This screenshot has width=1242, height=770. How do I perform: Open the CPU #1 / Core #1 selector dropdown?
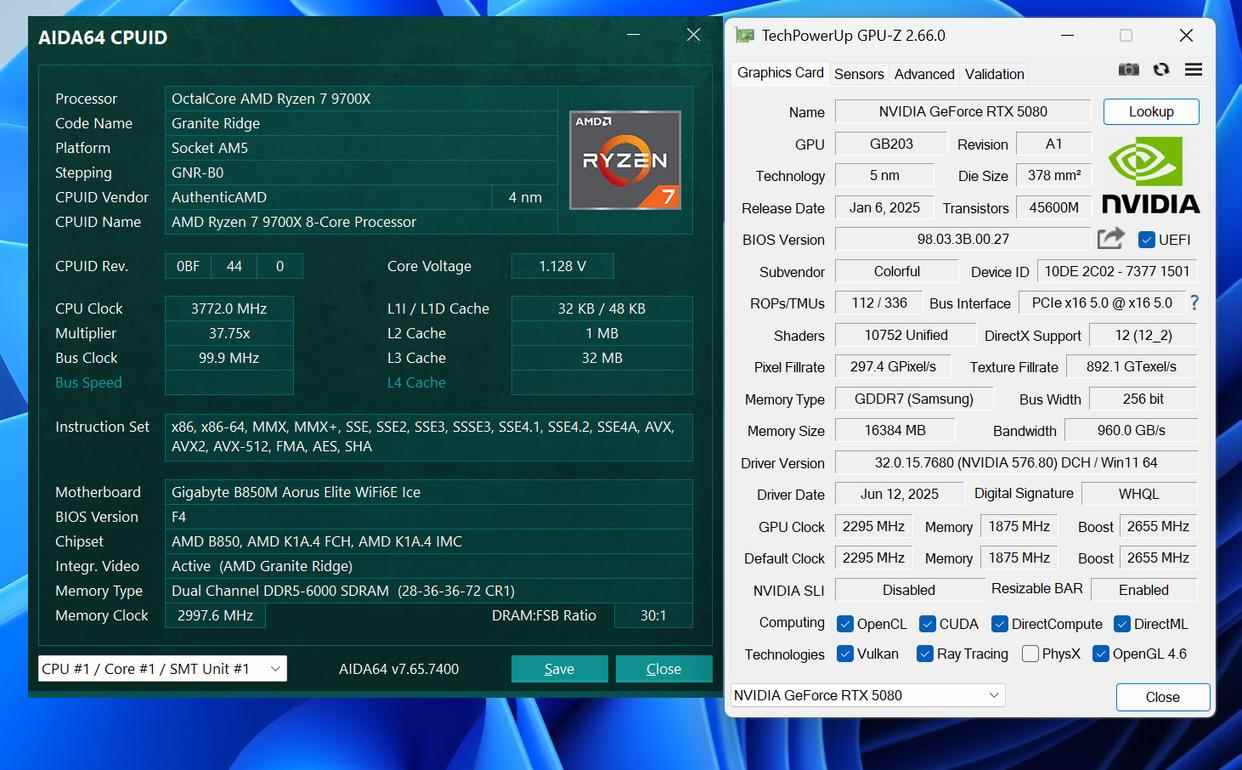click(x=162, y=669)
